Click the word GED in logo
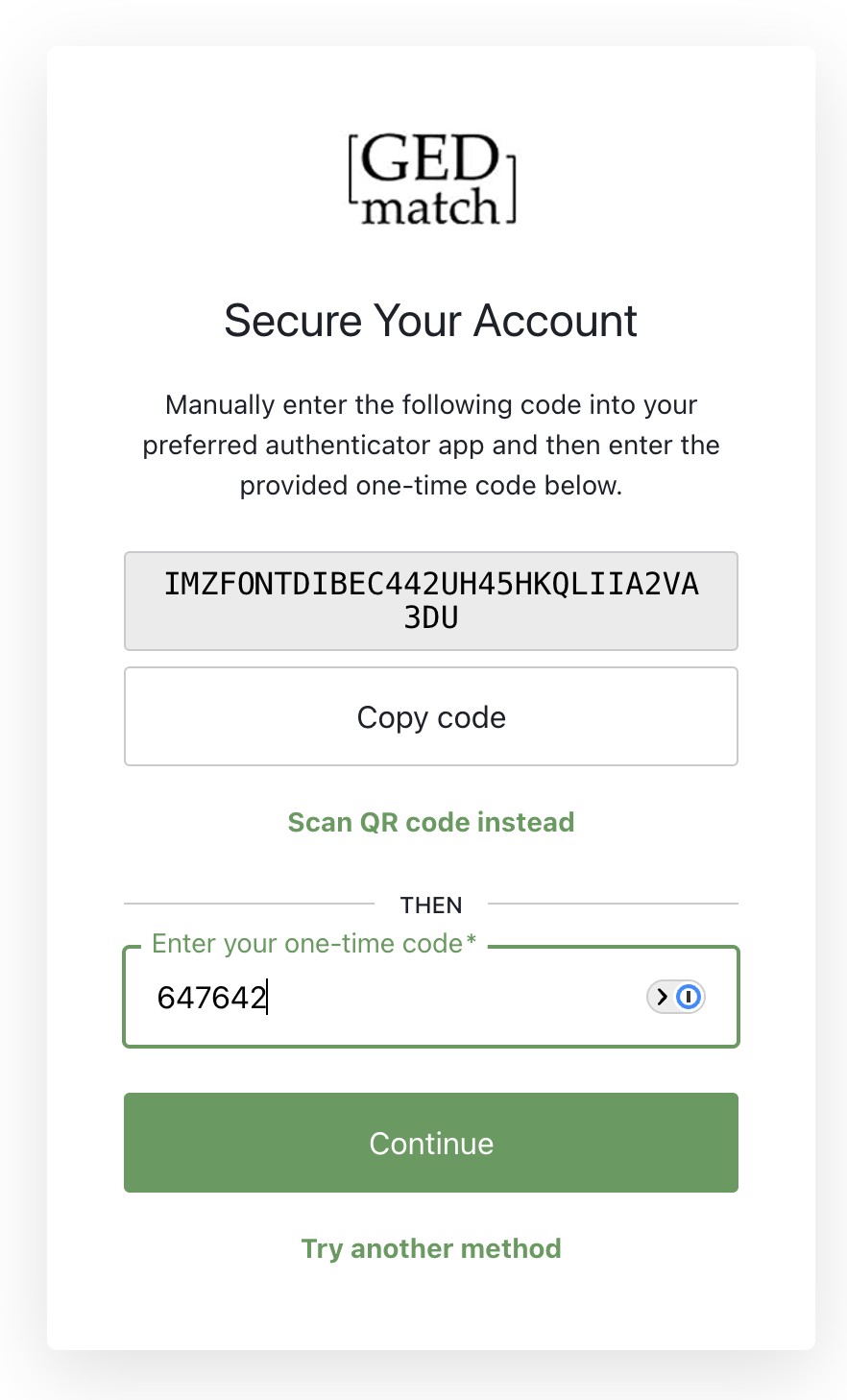The height and width of the screenshot is (1400, 847). (431, 160)
